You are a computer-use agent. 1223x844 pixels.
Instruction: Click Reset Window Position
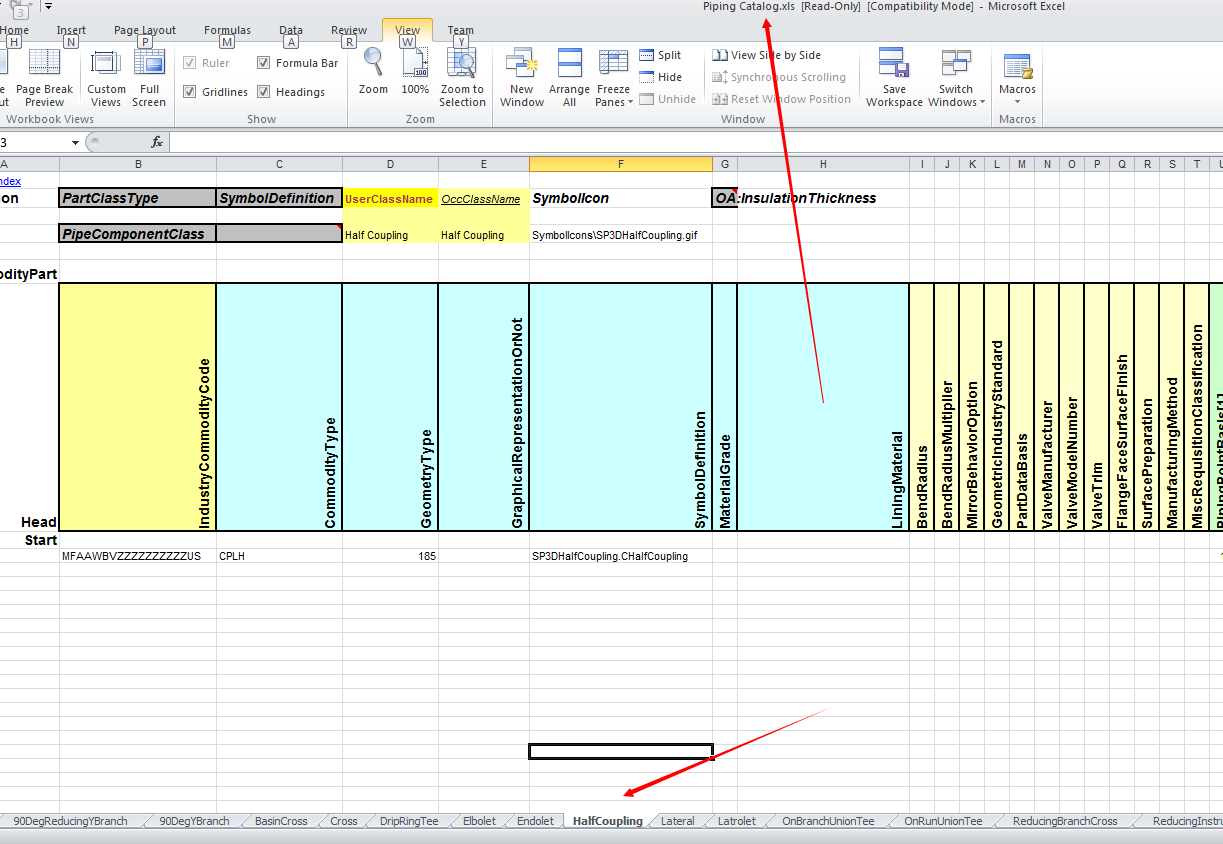coord(781,99)
